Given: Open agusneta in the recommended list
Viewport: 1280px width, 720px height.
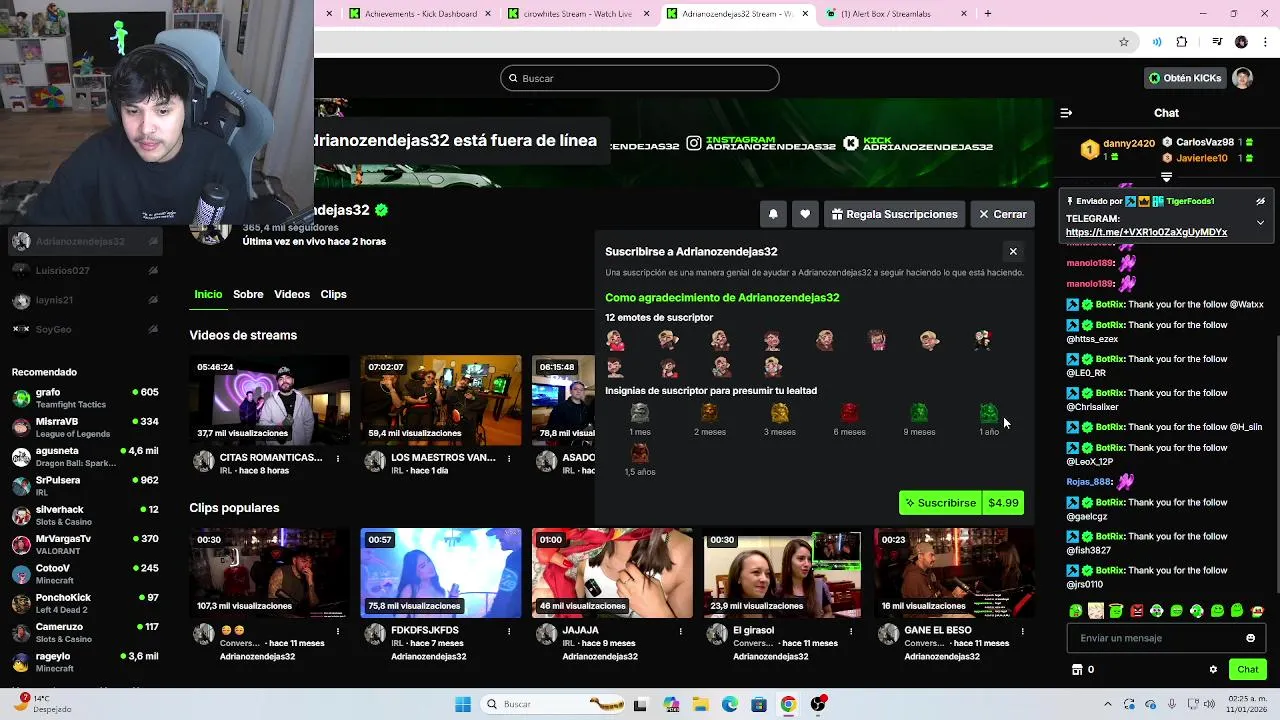Looking at the screenshot, I should tap(85, 457).
